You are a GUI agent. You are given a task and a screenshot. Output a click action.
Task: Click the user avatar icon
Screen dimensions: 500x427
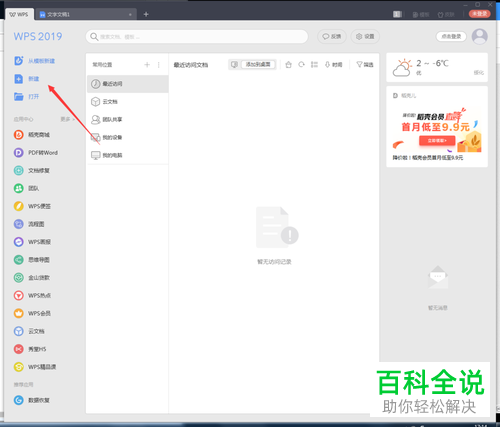480,36
